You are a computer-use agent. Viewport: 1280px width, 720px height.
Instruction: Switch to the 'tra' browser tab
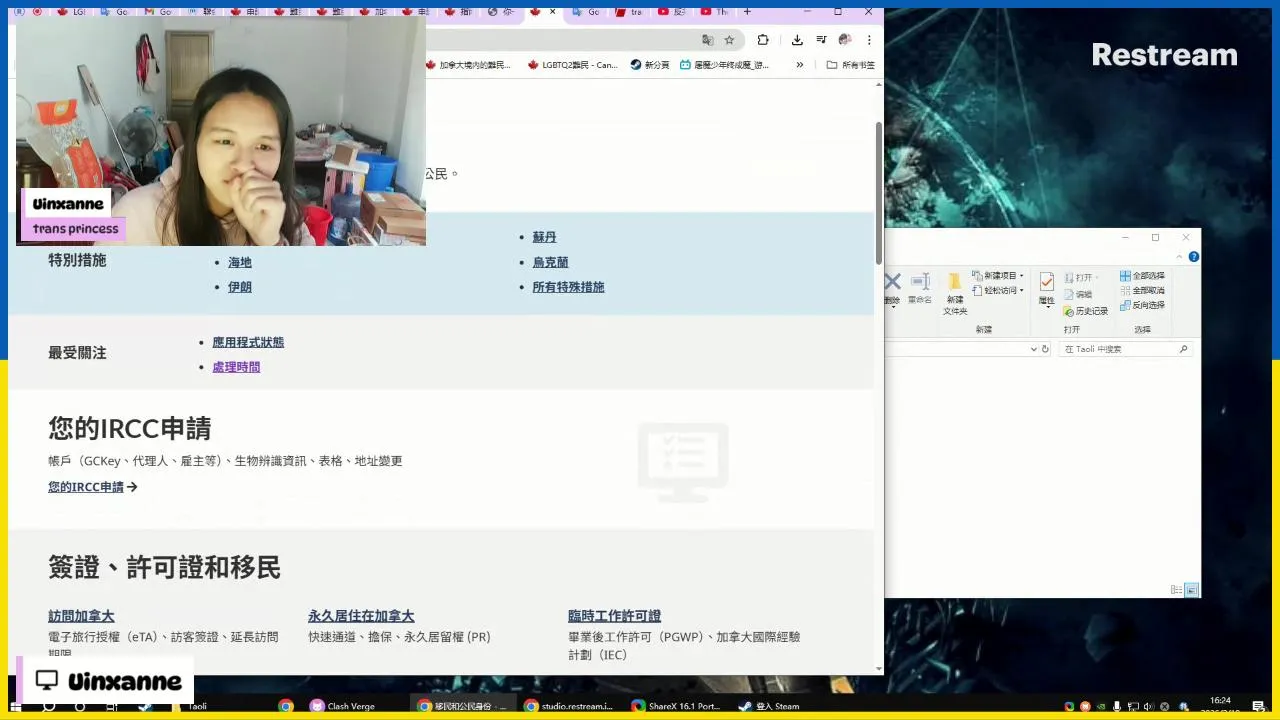629,12
